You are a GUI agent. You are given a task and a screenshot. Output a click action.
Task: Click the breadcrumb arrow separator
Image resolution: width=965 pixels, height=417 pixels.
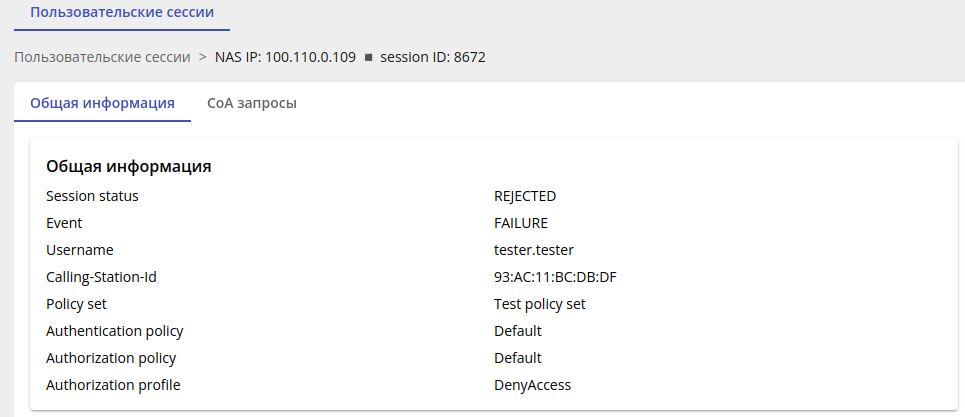(x=203, y=57)
